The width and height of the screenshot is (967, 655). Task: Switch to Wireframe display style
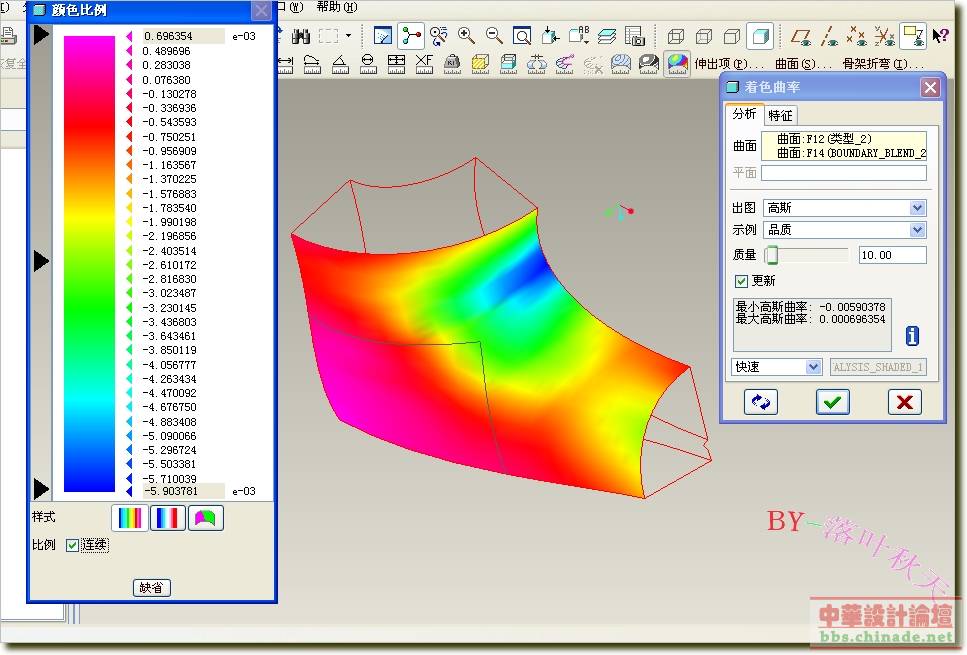point(676,36)
